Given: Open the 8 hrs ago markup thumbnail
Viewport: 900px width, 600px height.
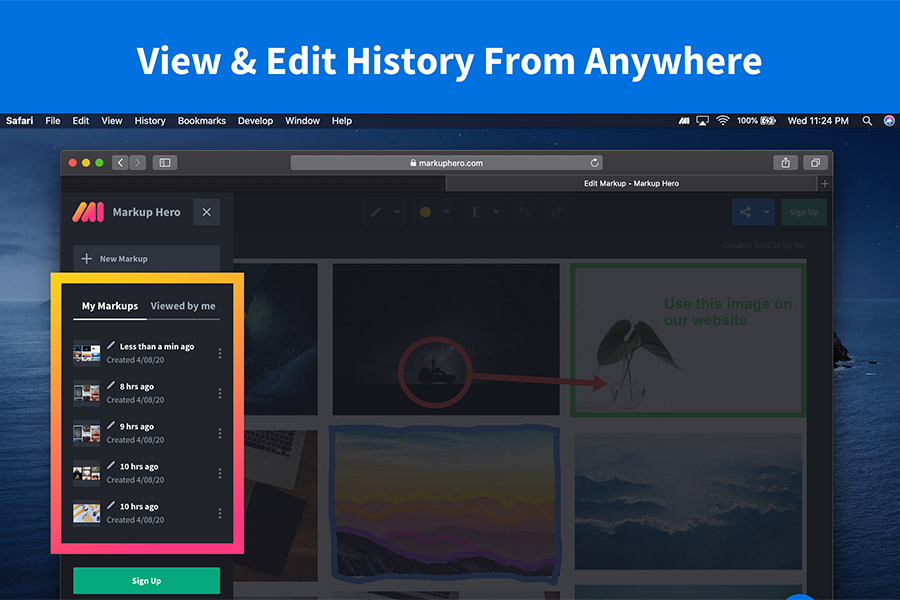Looking at the screenshot, I should pos(87,393).
